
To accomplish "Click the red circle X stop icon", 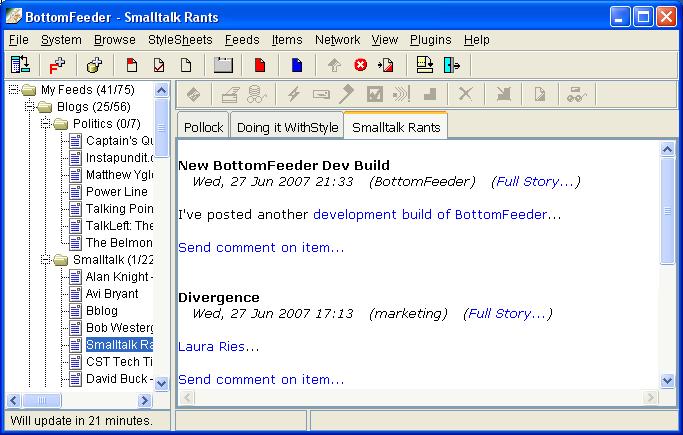I will click(360, 65).
